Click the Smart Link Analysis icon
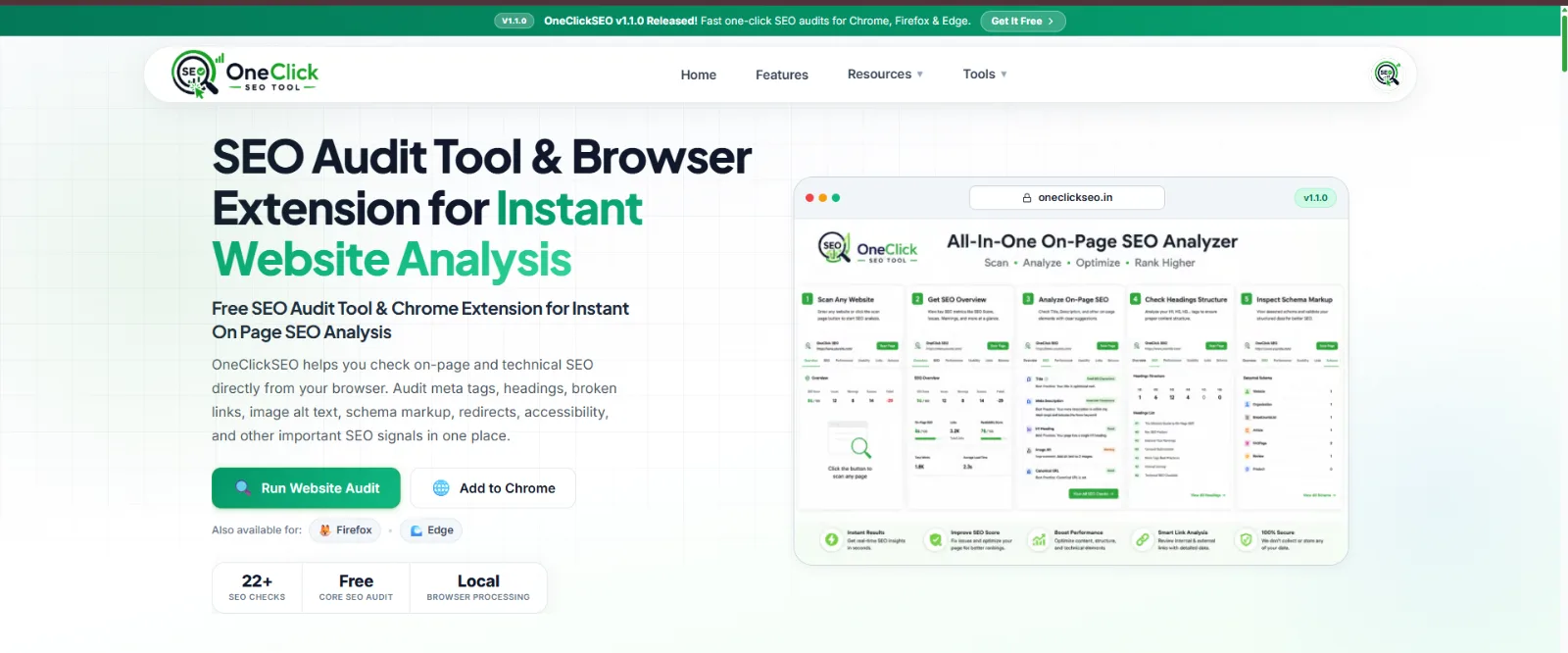Image resolution: width=1568 pixels, height=653 pixels. (1143, 539)
